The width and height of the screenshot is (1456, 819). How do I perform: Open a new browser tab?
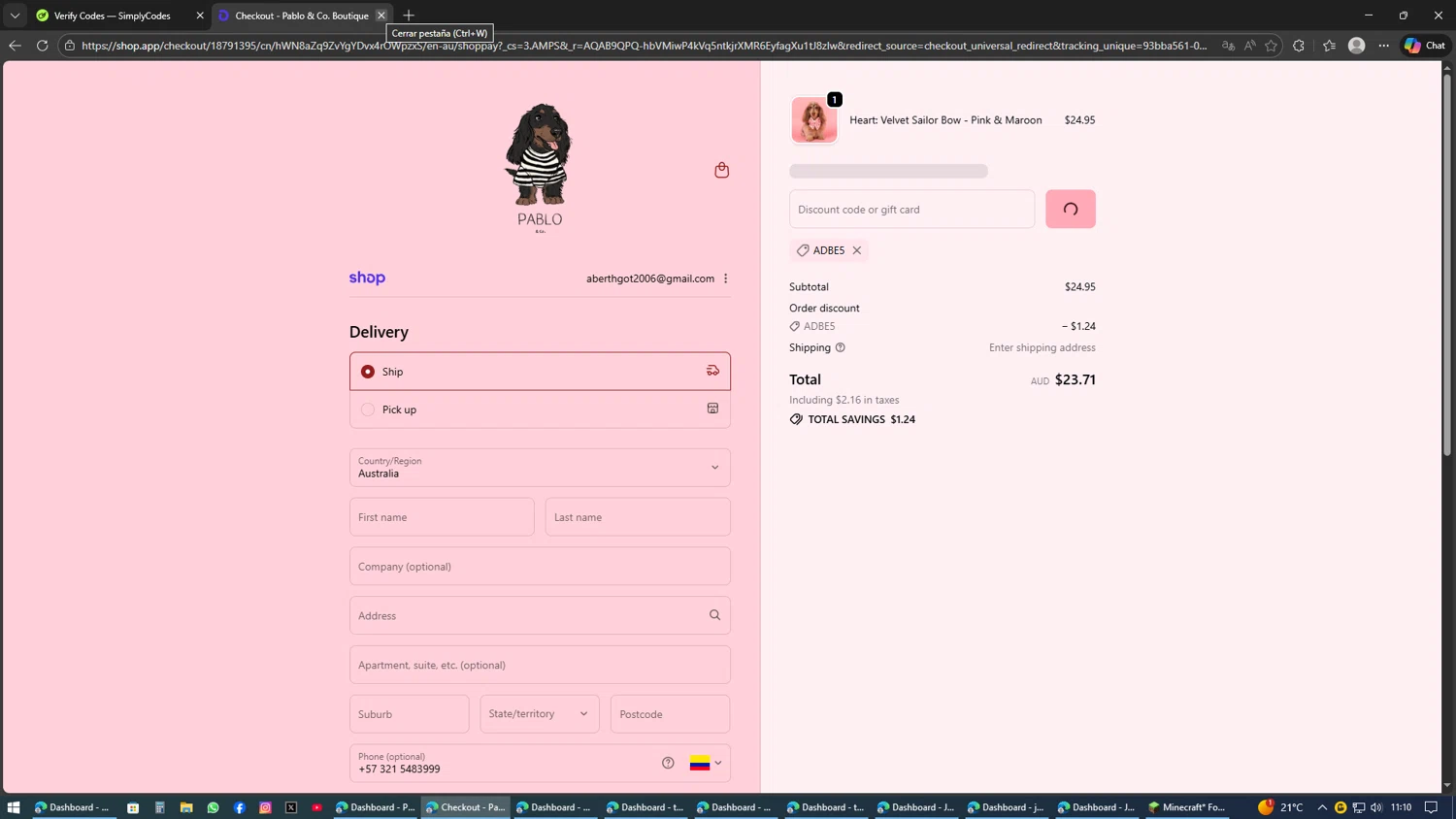(409, 16)
